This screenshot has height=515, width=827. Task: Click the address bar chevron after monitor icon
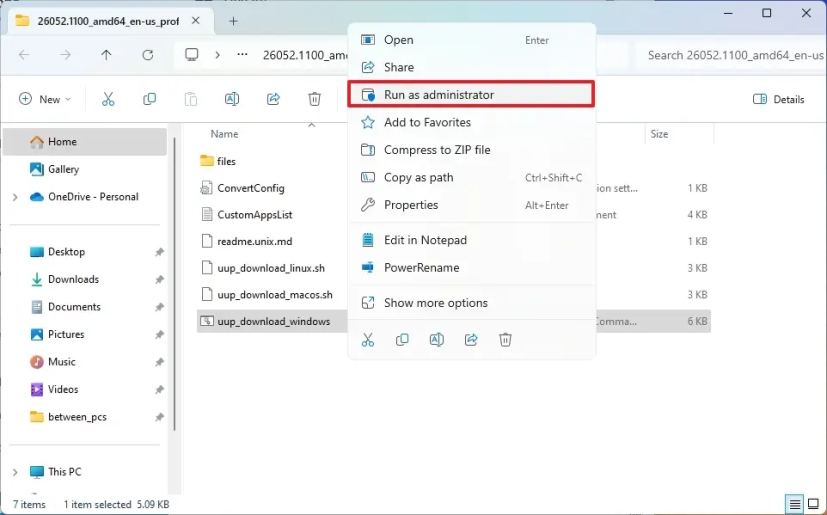coord(217,54)
